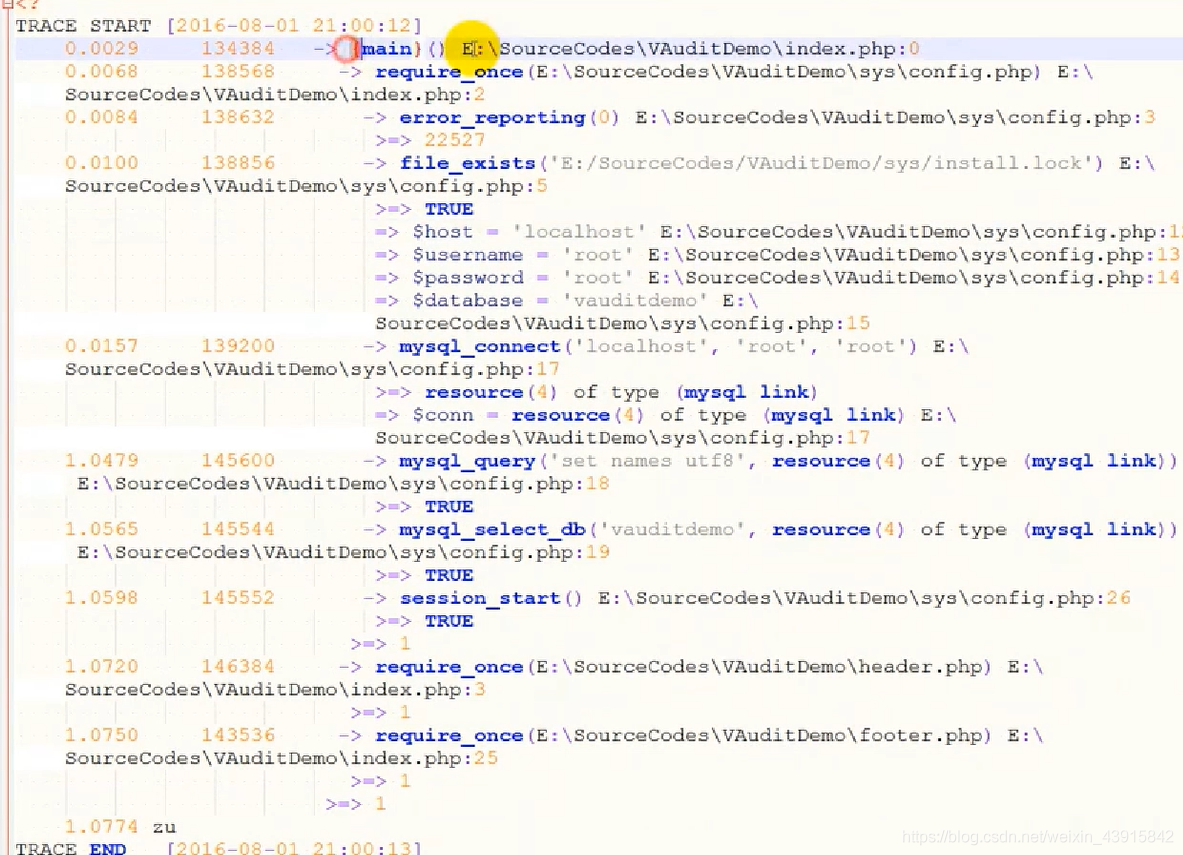Click the install.lock path string argument

(x=821, y=164)
